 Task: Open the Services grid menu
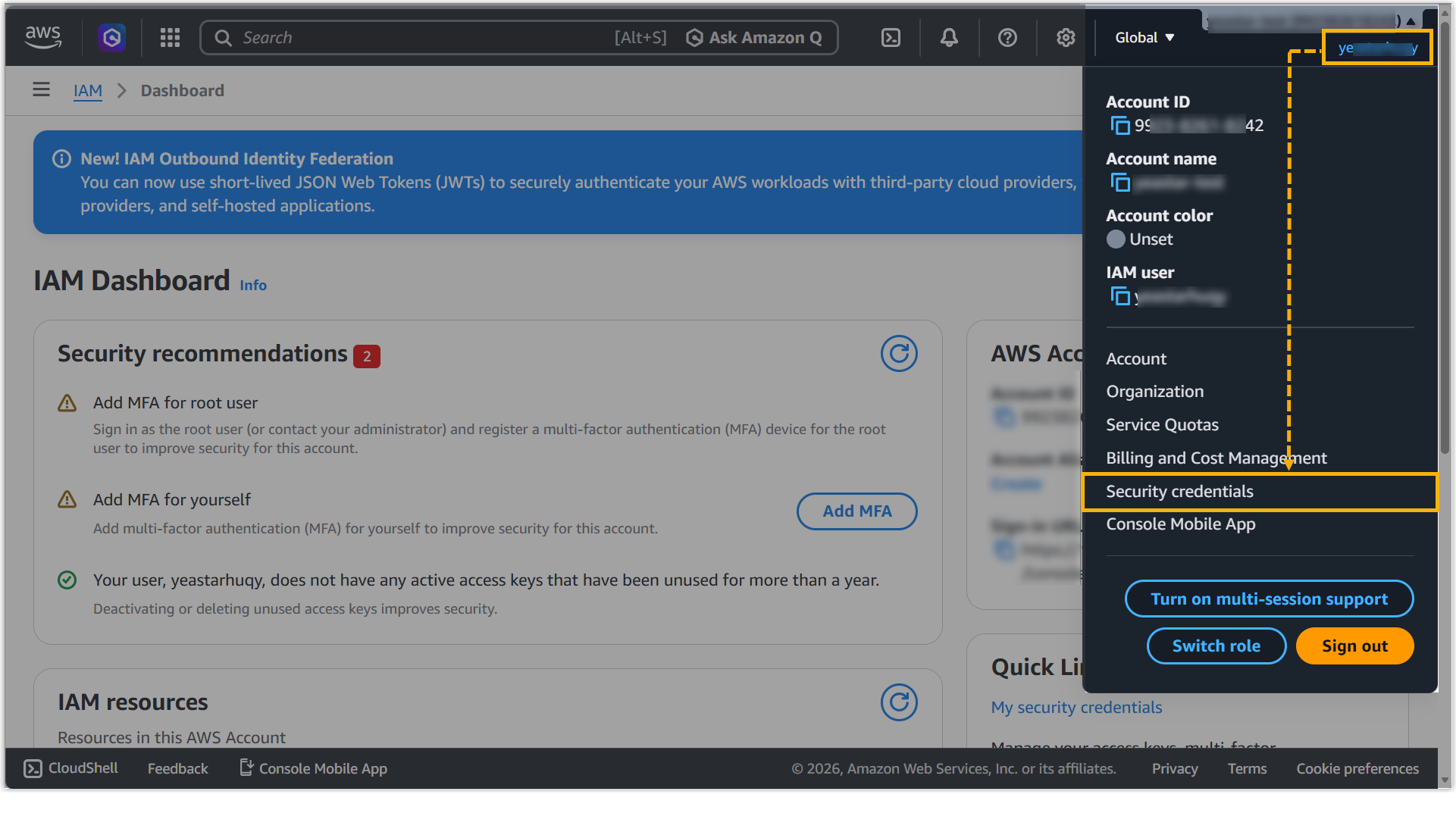pos(170,37)
